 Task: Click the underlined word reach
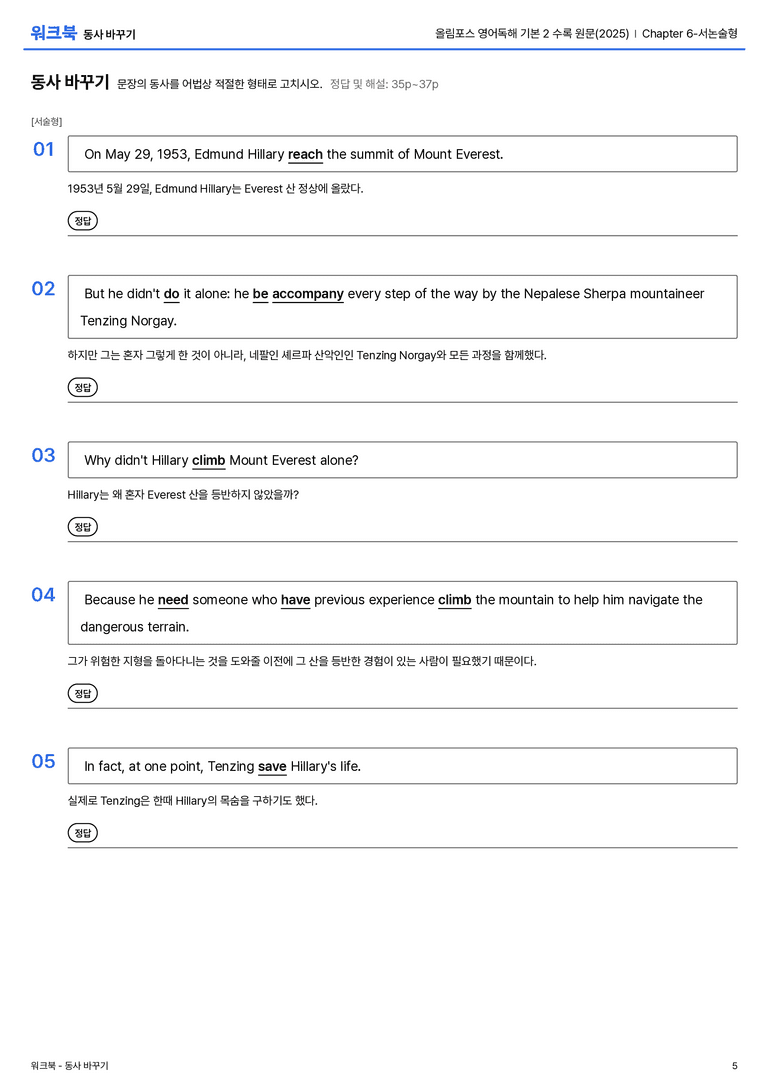[305, 155]
